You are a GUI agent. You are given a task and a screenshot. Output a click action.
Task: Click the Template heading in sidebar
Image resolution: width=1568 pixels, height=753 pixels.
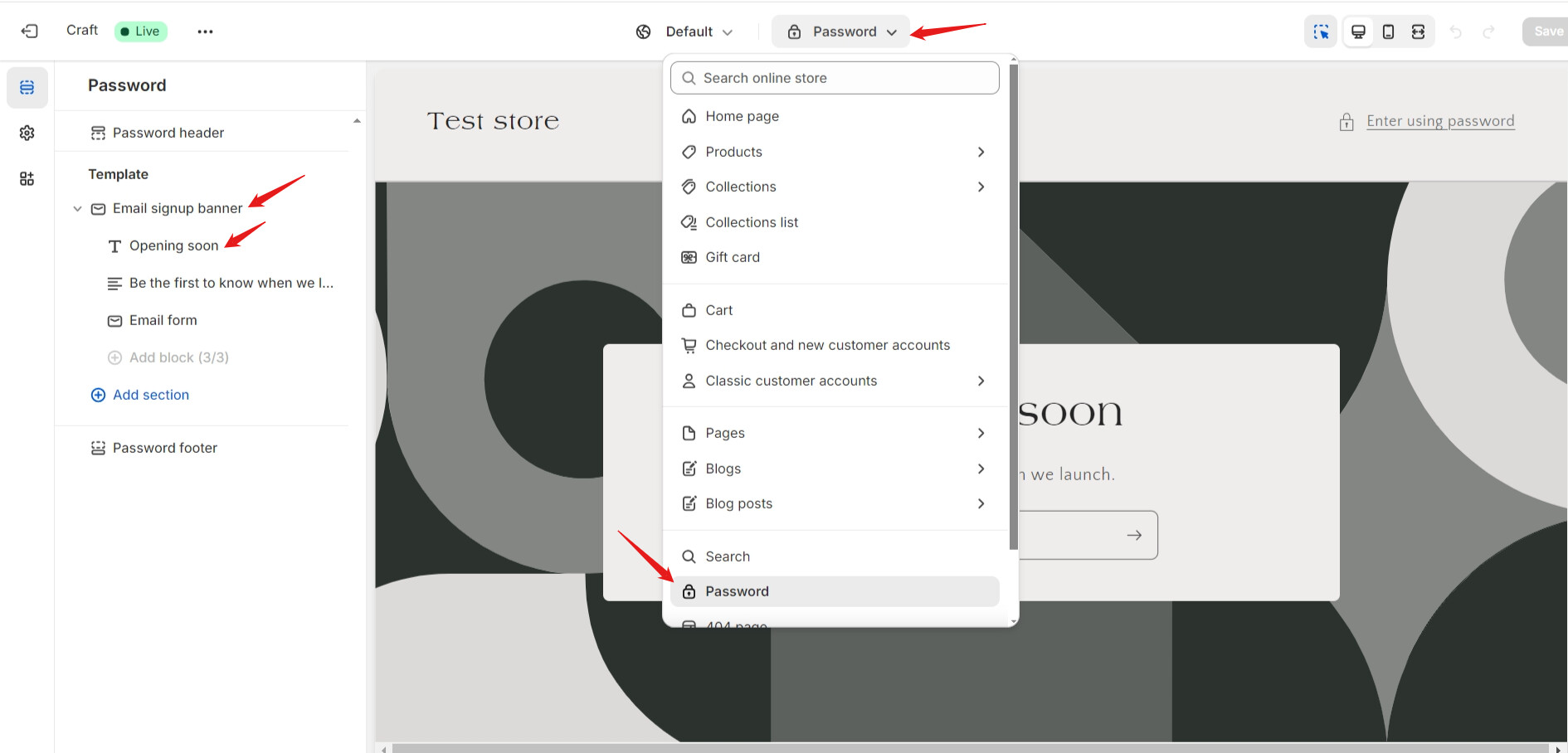[x=119, y=174]
